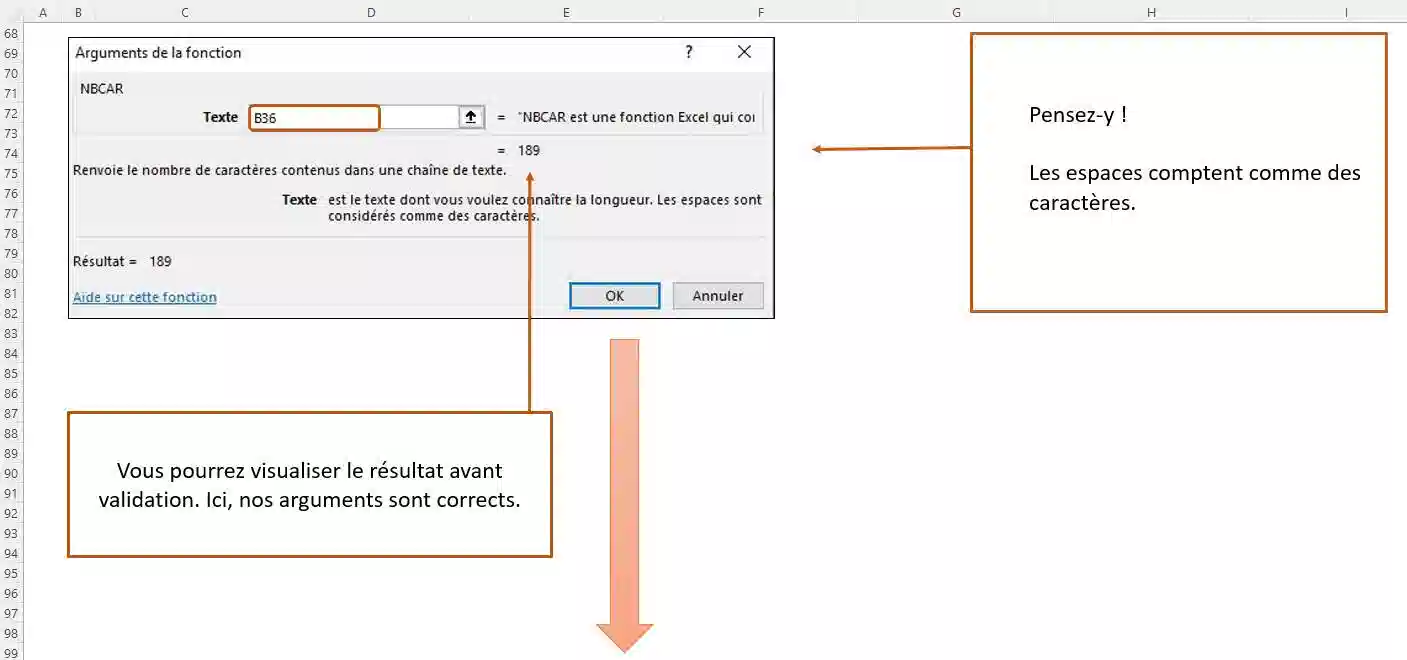Click the argument preview text beginning 'NBCAR est une fonction Excel'
Viewport: 1407px width, 660px height.
pyautogui.click(x=636, y=117)
